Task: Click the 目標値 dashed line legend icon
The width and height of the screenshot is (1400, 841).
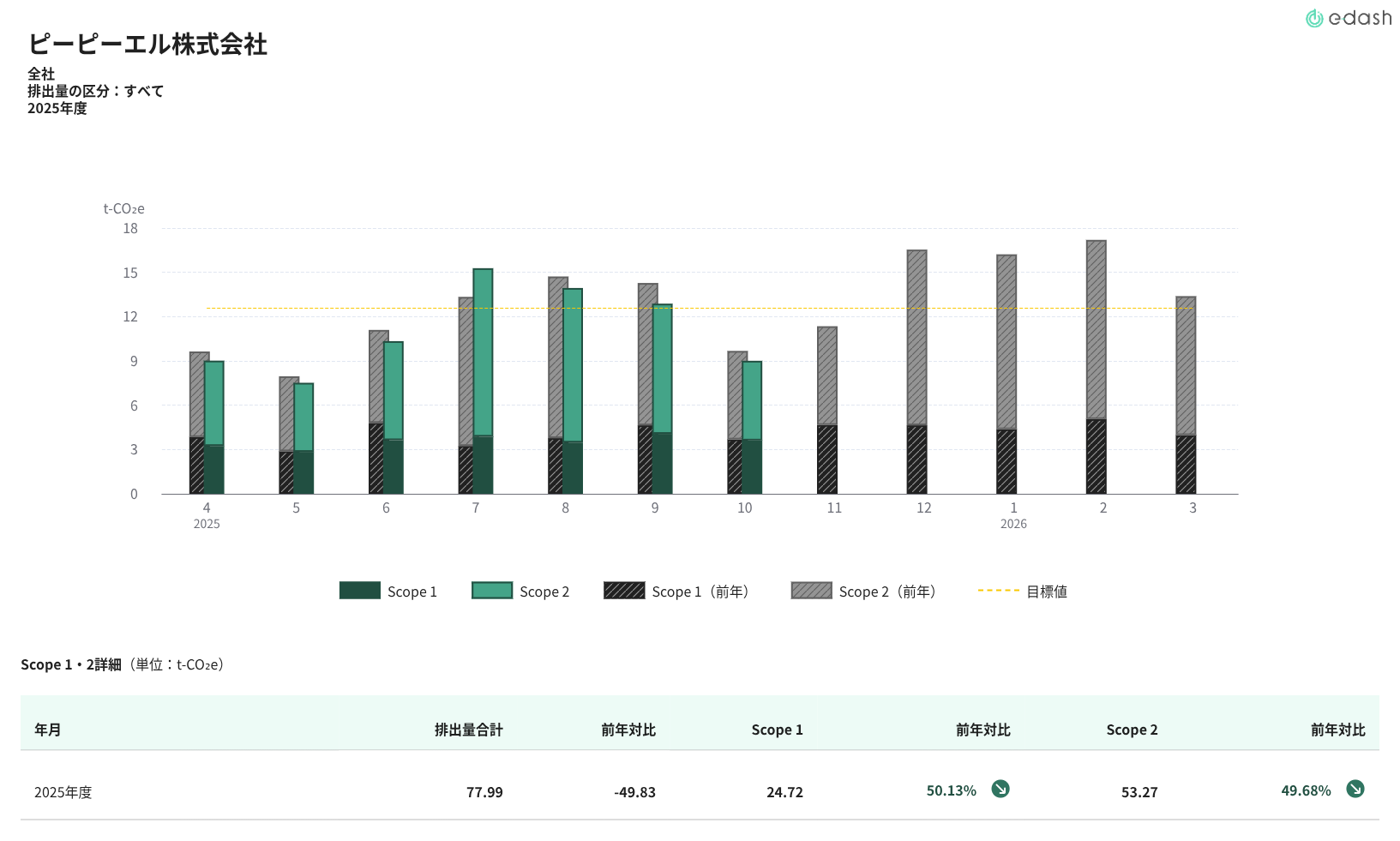Action: tap(998, 591)
